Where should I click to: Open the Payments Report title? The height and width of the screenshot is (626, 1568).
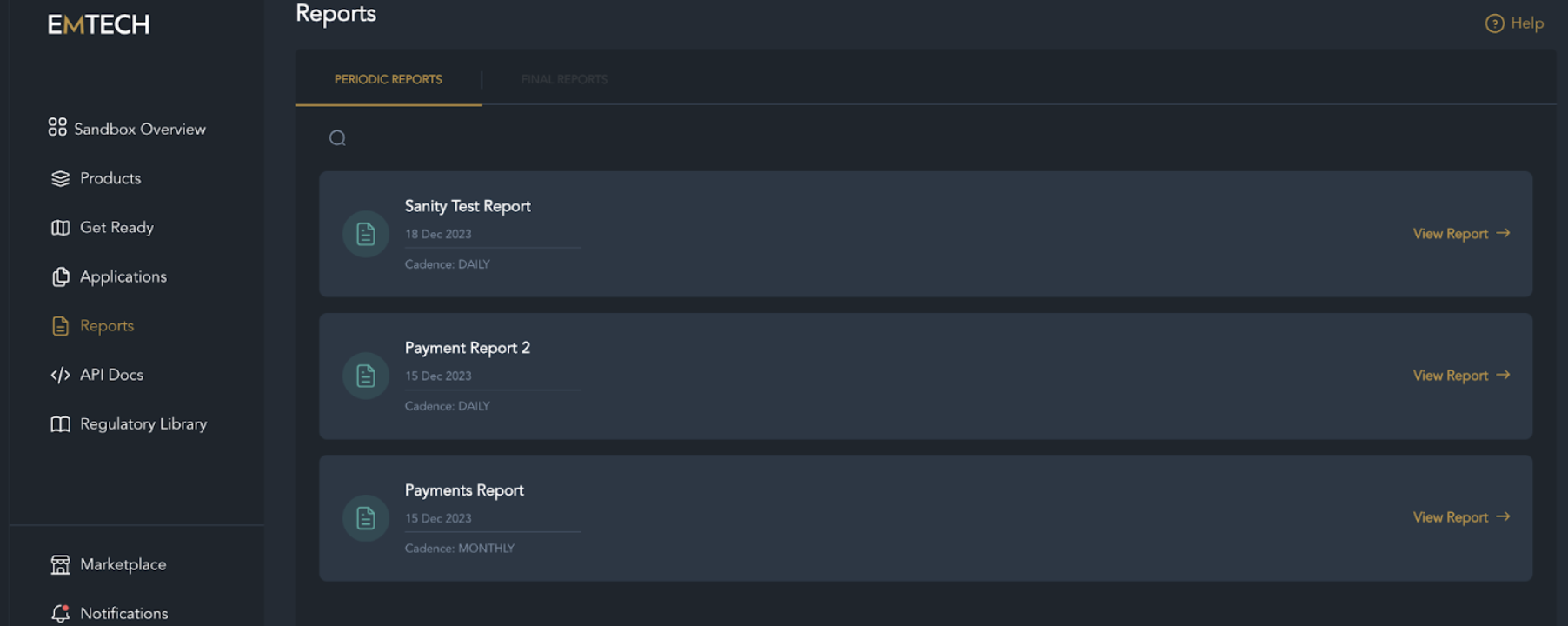(x=464, y=490)
